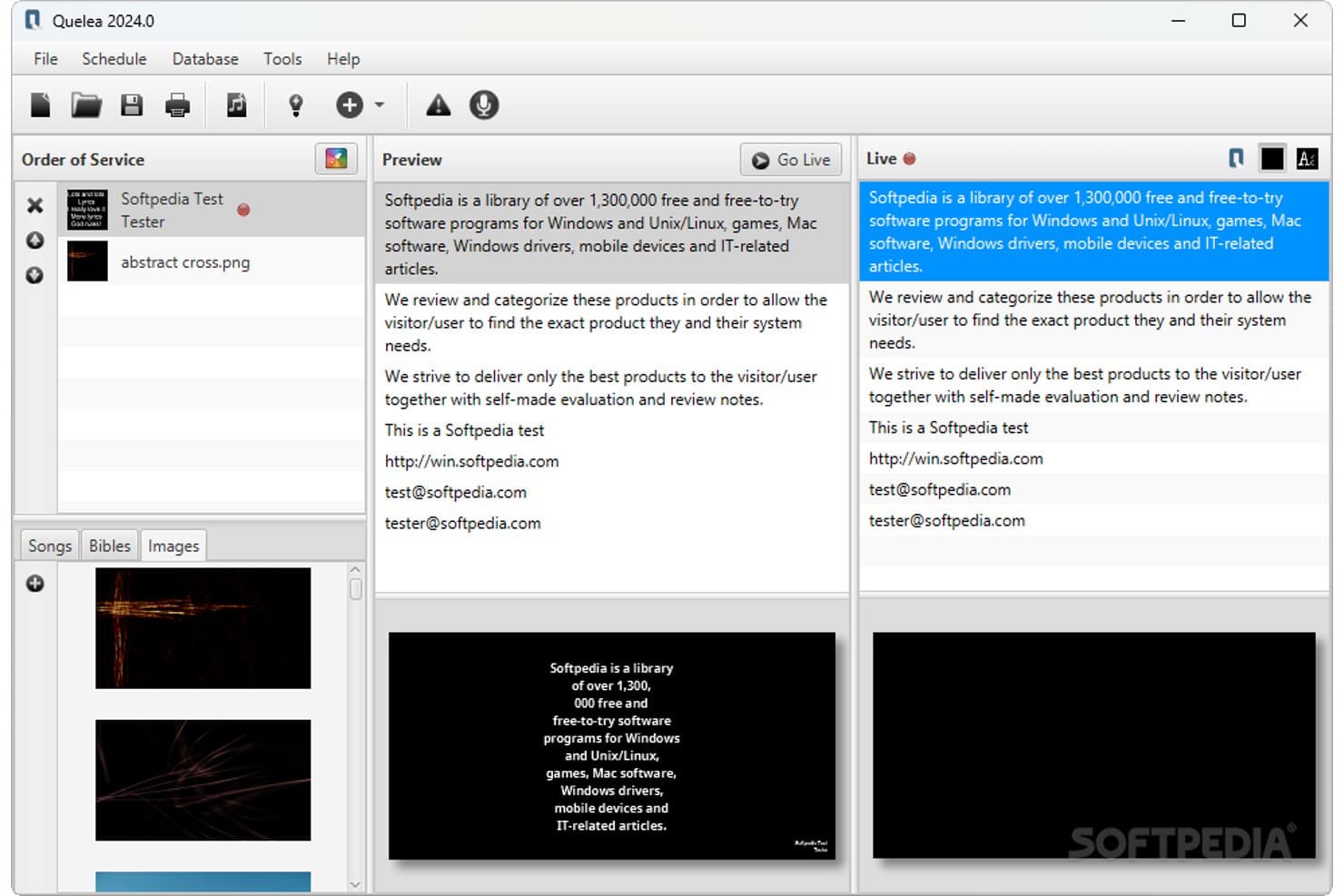The height and width of the screenshot is (896, 1344).
Task: Save the schedule with the floppy disk icon
Action: point(132,105)
